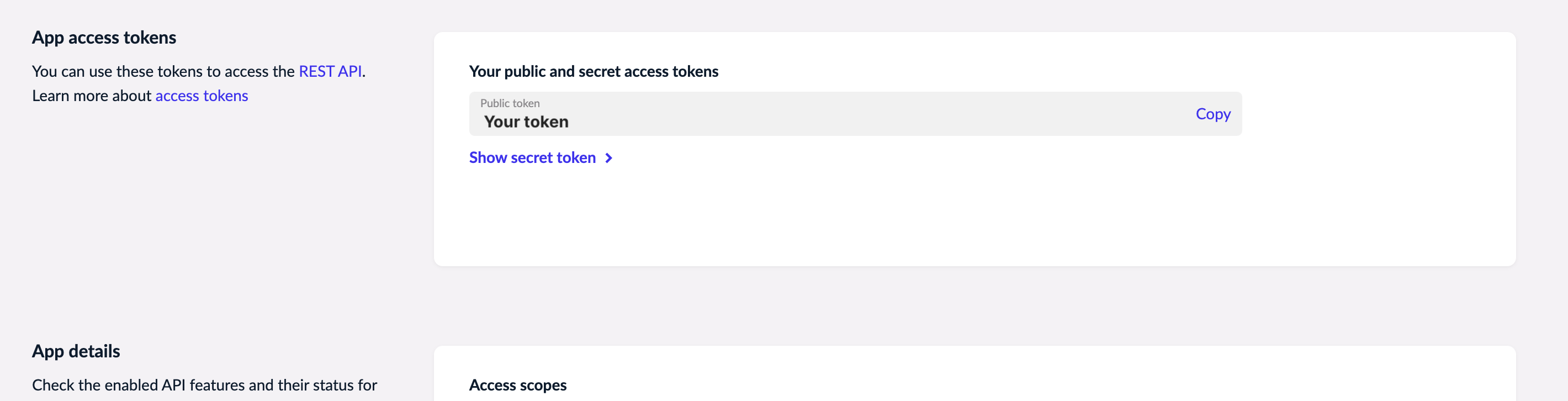Select the "Your token" value text
1568x401 pixels.
[527, 122]
